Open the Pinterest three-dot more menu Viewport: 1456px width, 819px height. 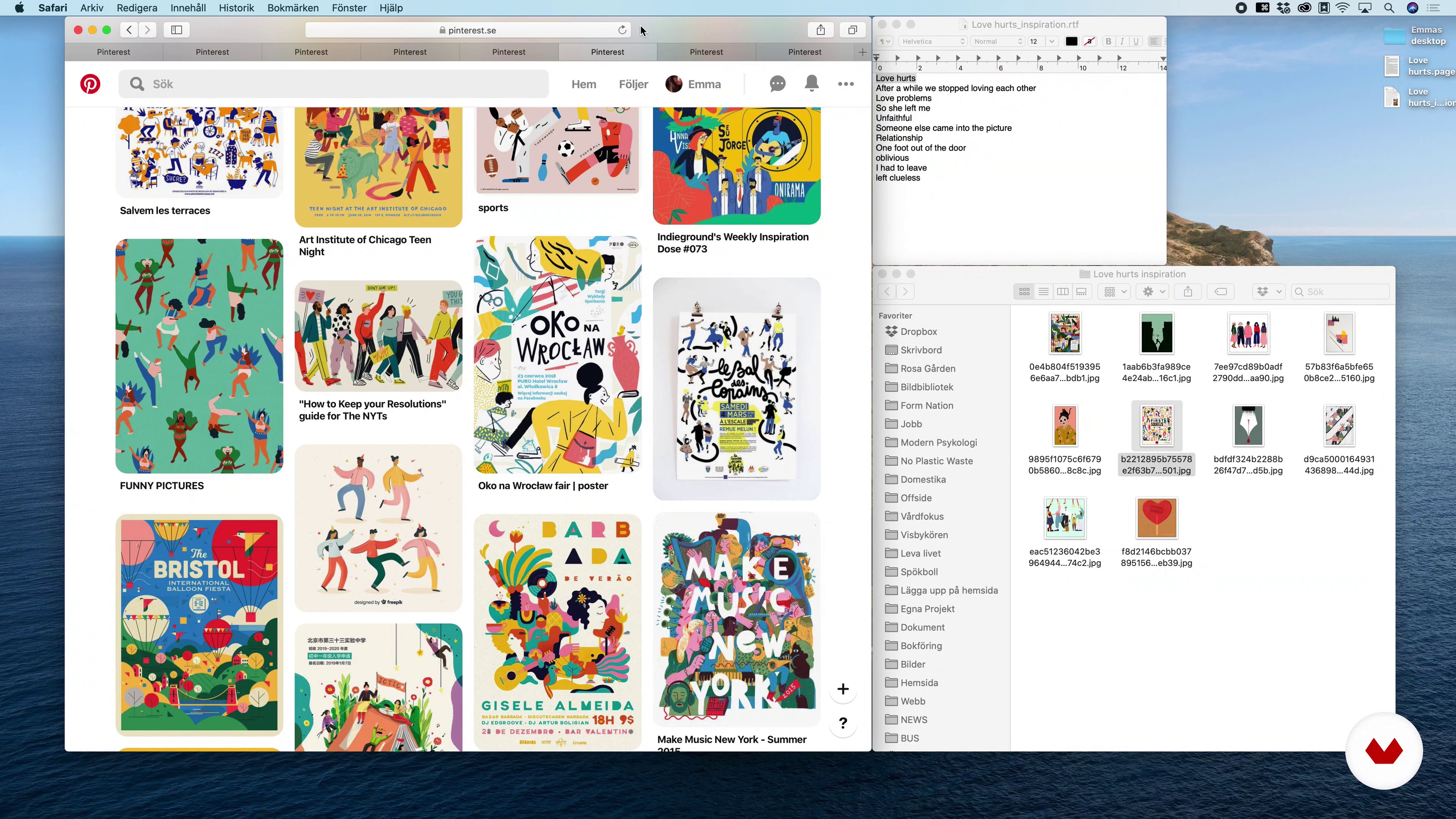846,84
